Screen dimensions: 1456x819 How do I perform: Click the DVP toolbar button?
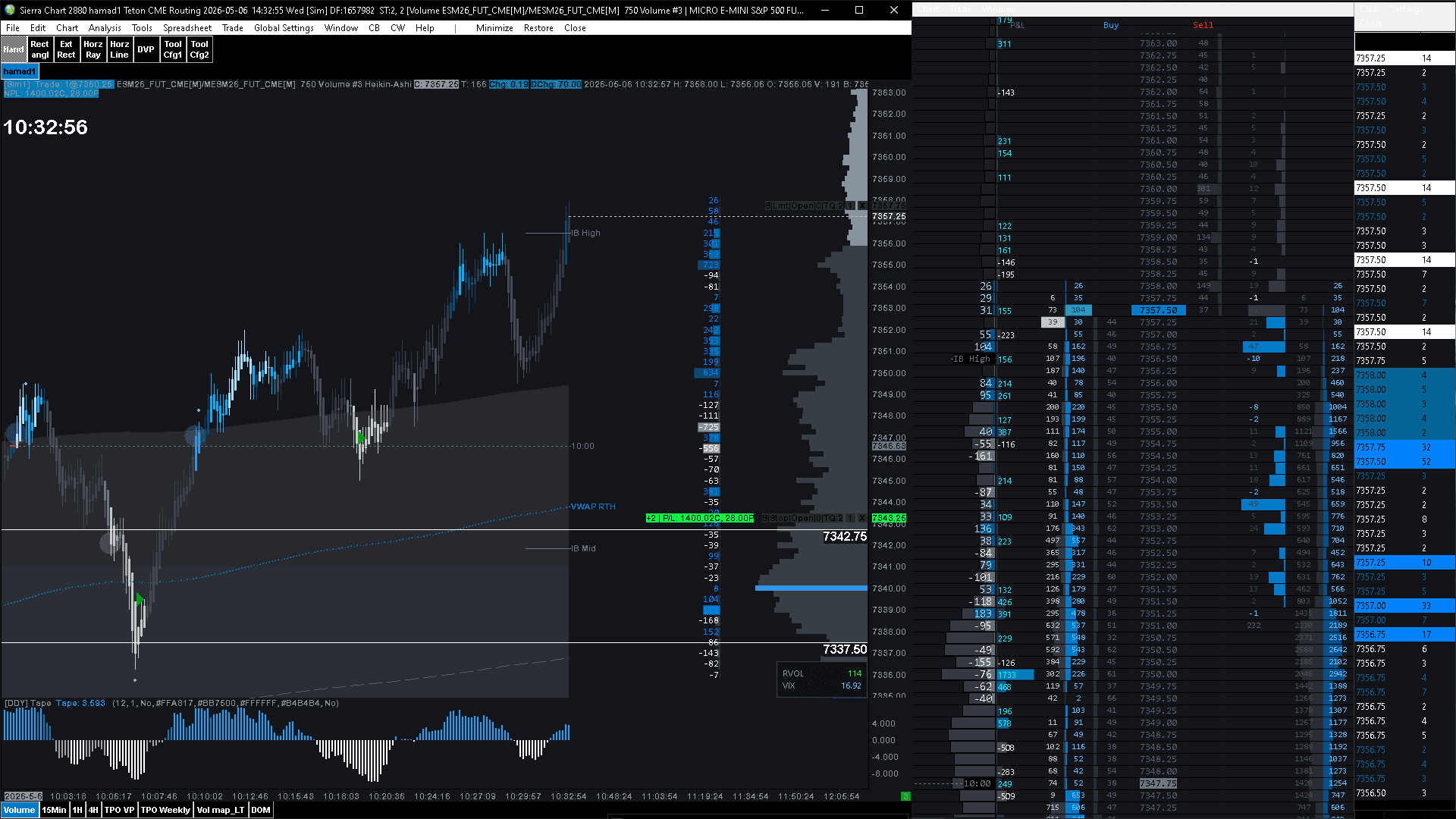(x=146, y=49)
